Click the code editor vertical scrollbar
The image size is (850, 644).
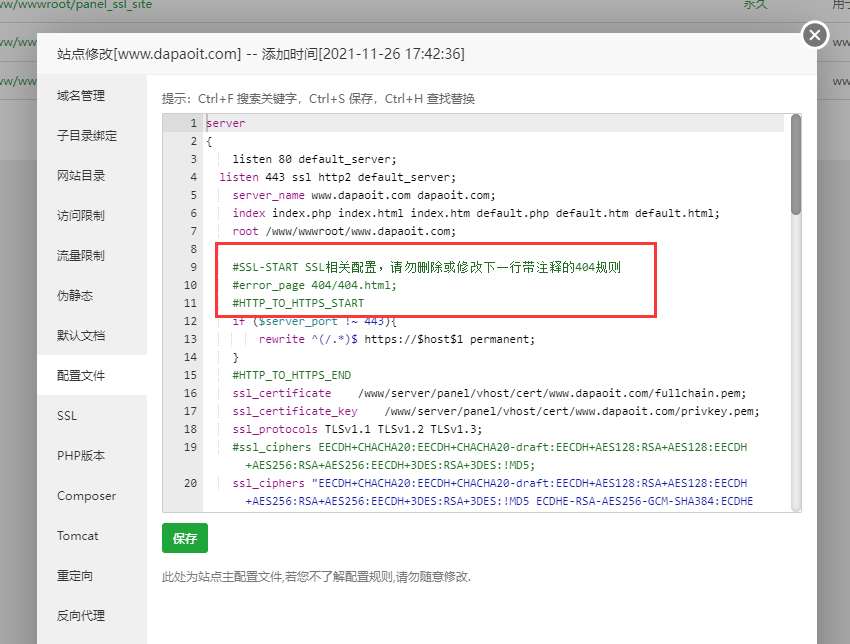tap(796, 164)
